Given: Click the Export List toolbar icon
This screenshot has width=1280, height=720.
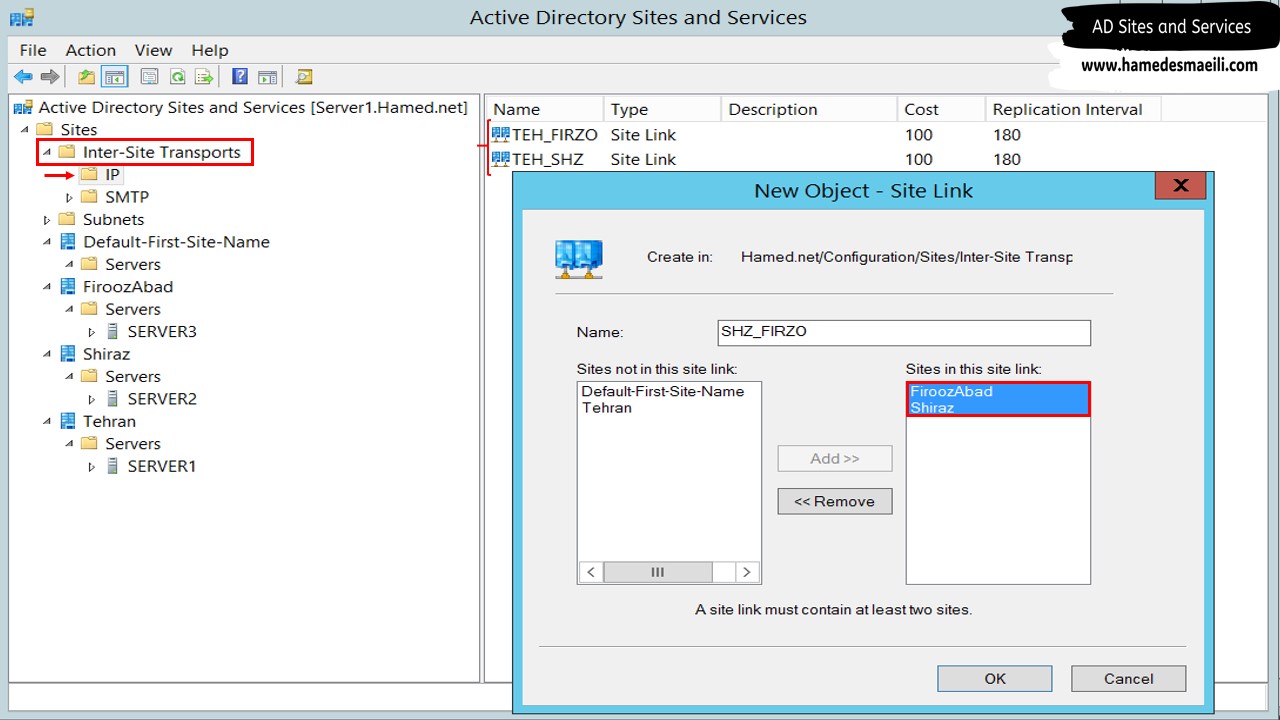Looking at the screenshot, I should [204, 77].
